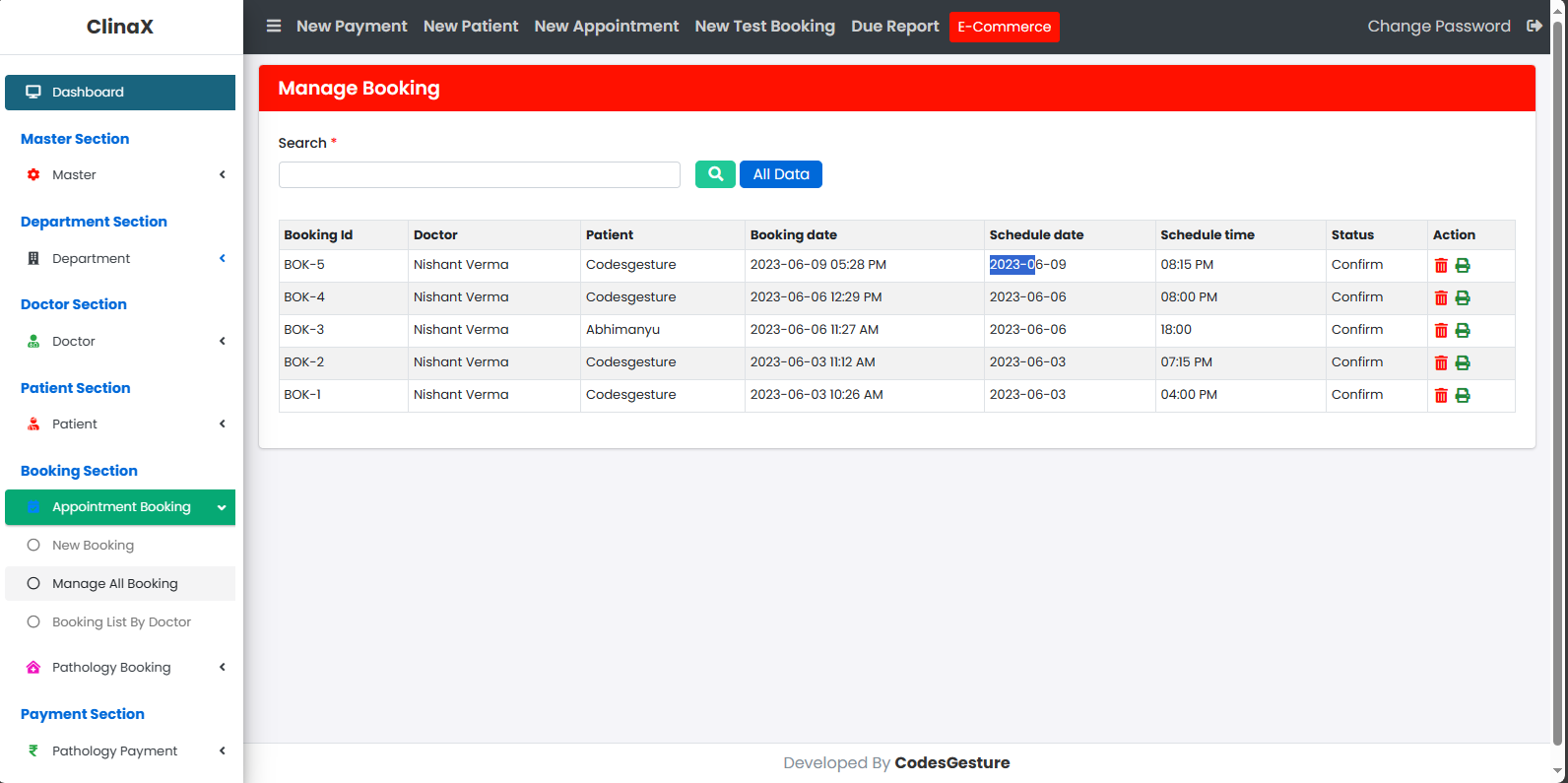
Task: Click the Pathology Booking house icon
Action: [x=33, y=668]
